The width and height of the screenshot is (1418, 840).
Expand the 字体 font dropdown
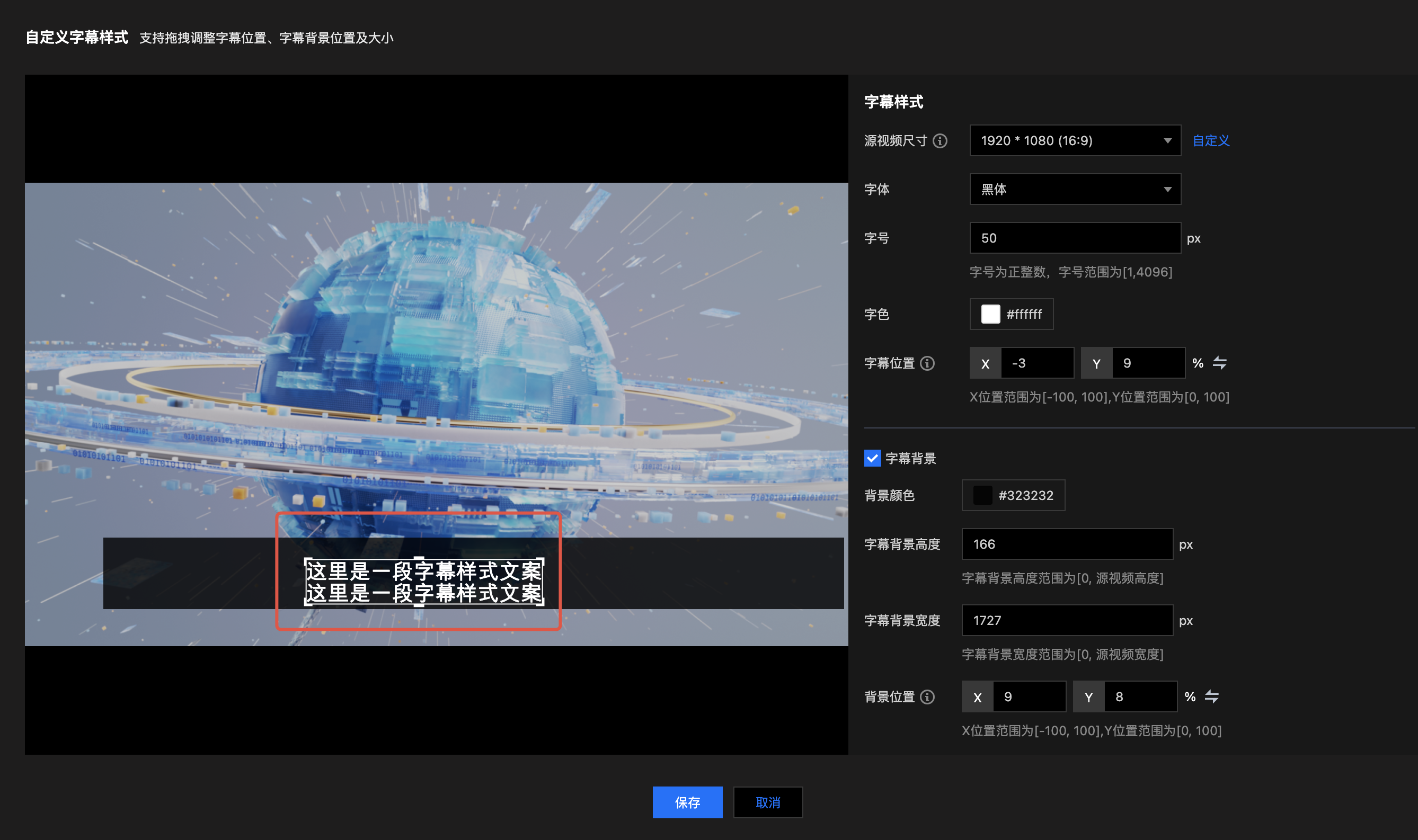coord(1074,190)
